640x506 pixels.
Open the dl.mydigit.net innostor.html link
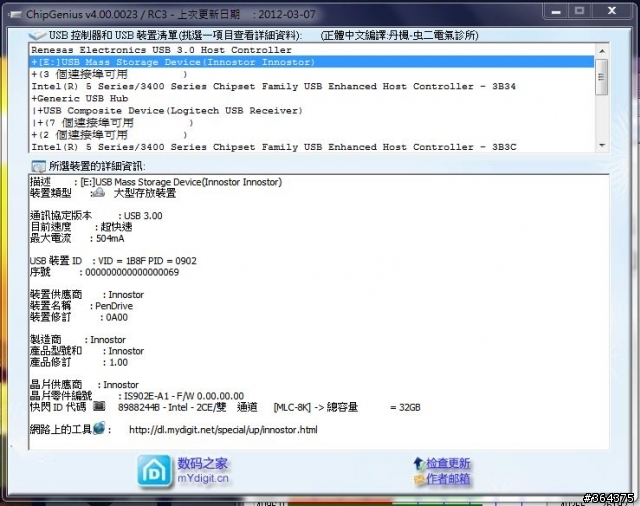223,430
